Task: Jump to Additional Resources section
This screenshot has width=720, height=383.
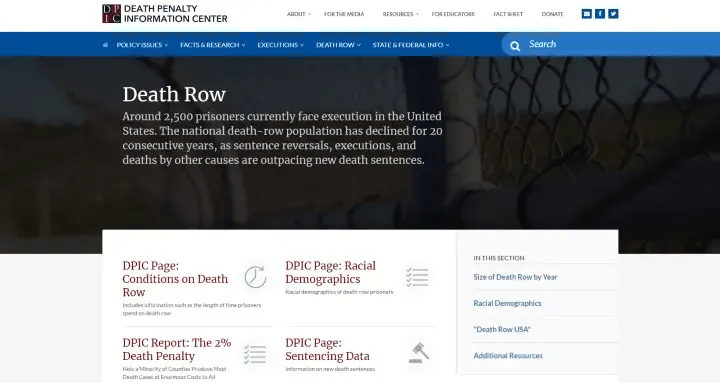Action: coord(508,355)
